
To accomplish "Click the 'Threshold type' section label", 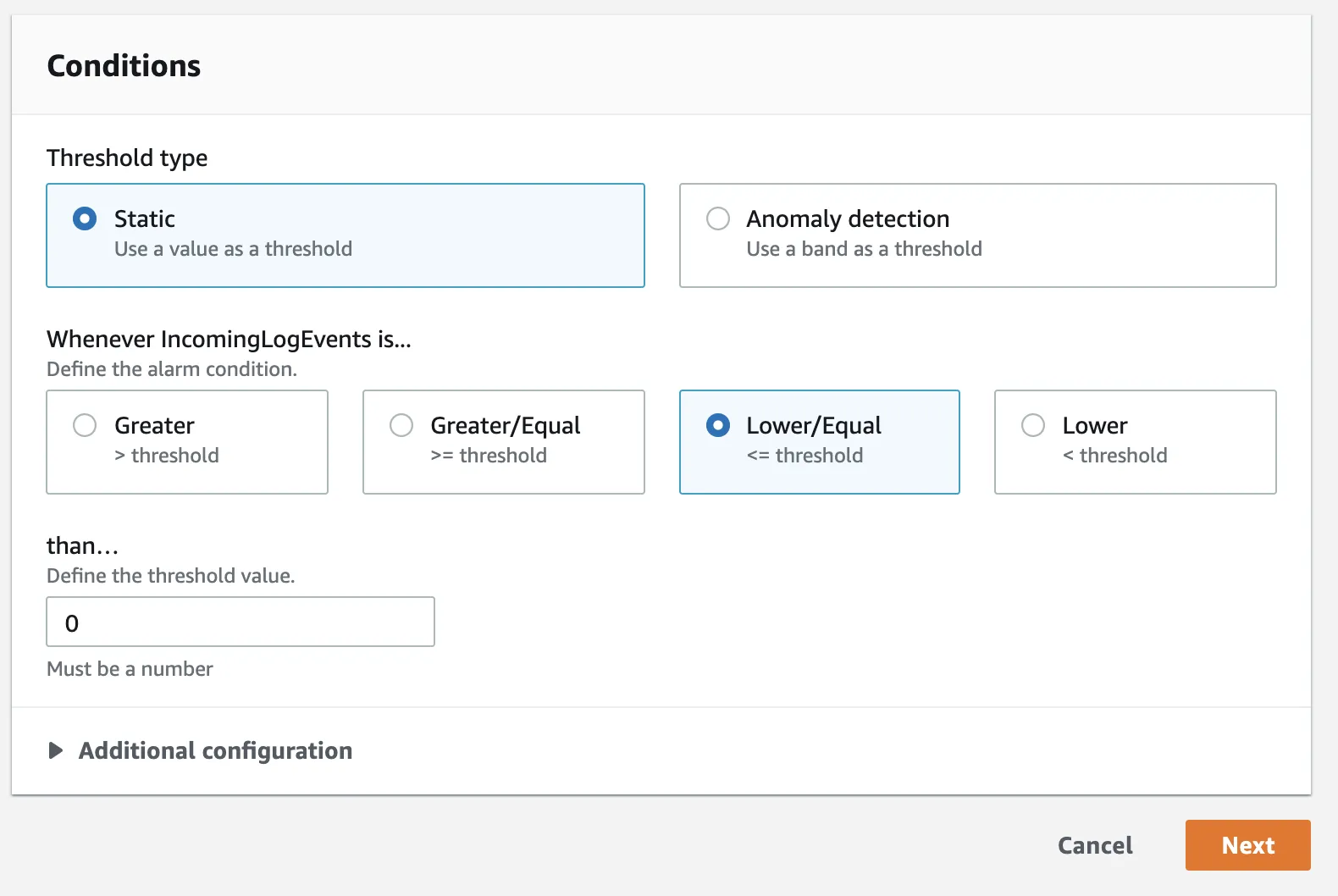I will (x=127, y=158).
